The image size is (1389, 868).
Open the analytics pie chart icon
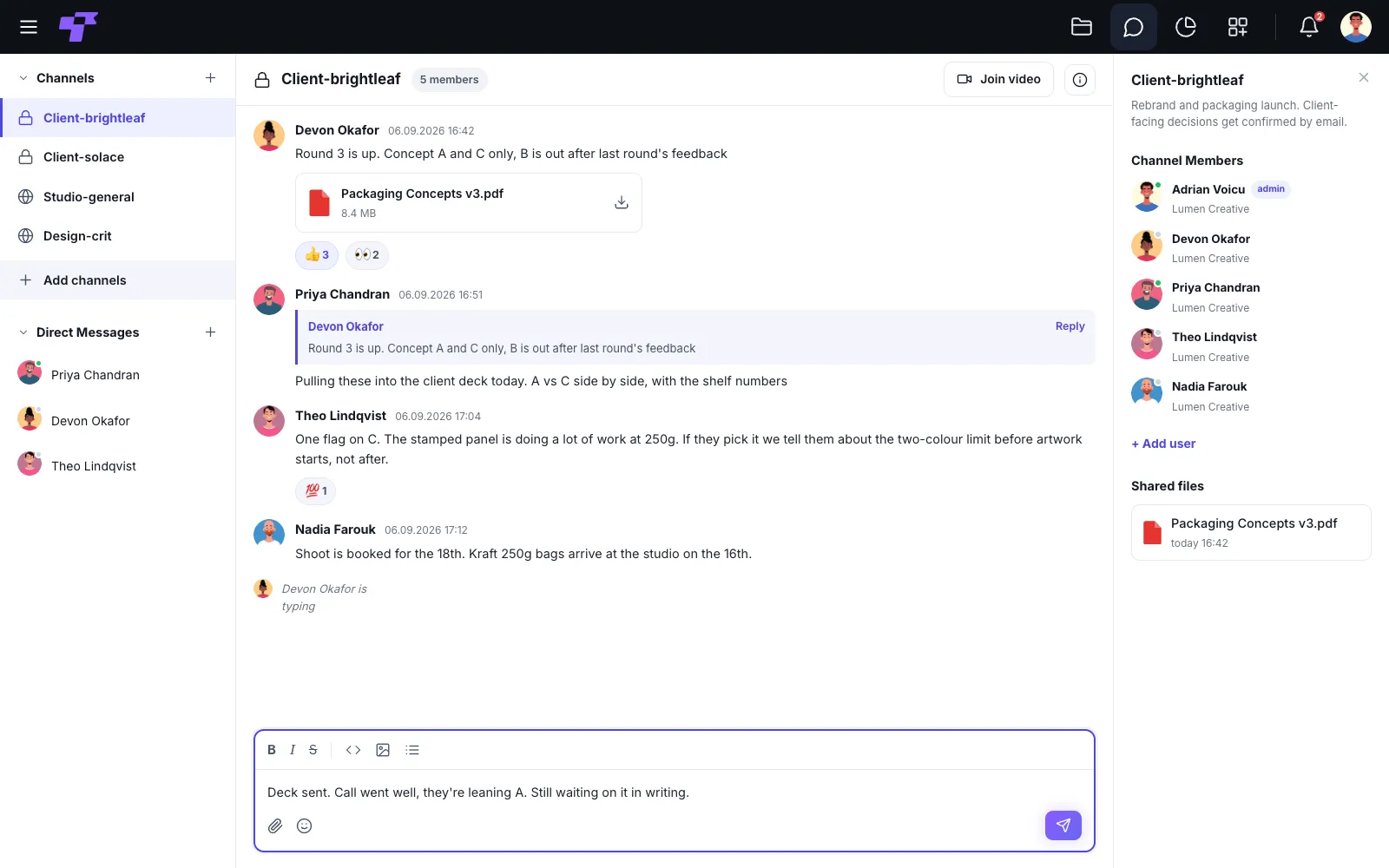pyautogui.click(x=1186, y=27)
